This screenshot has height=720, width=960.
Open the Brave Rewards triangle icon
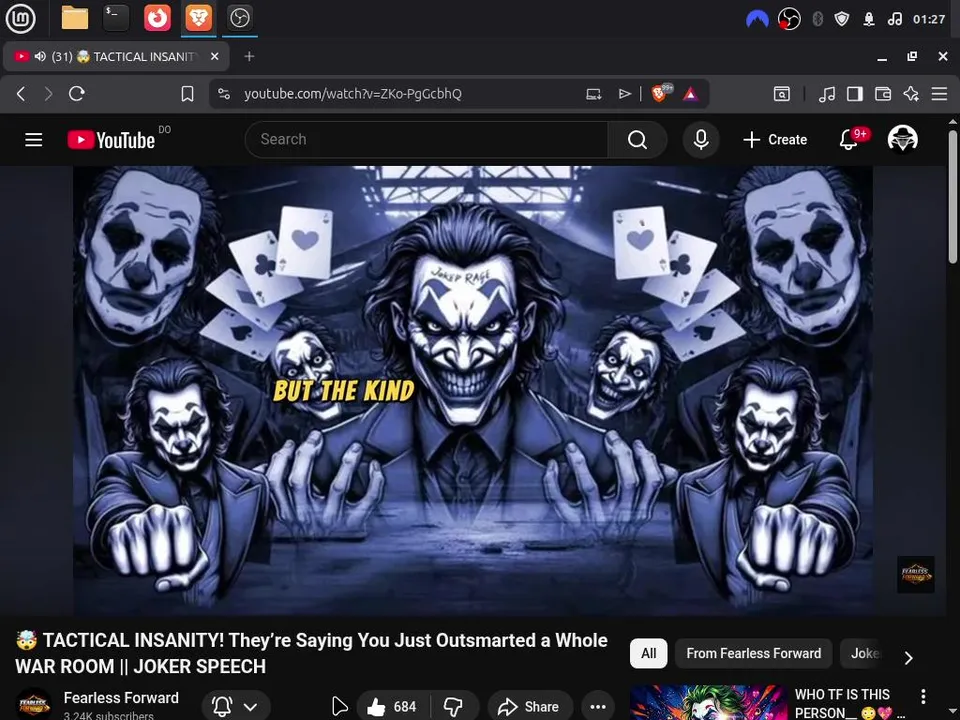pos(691,94)
